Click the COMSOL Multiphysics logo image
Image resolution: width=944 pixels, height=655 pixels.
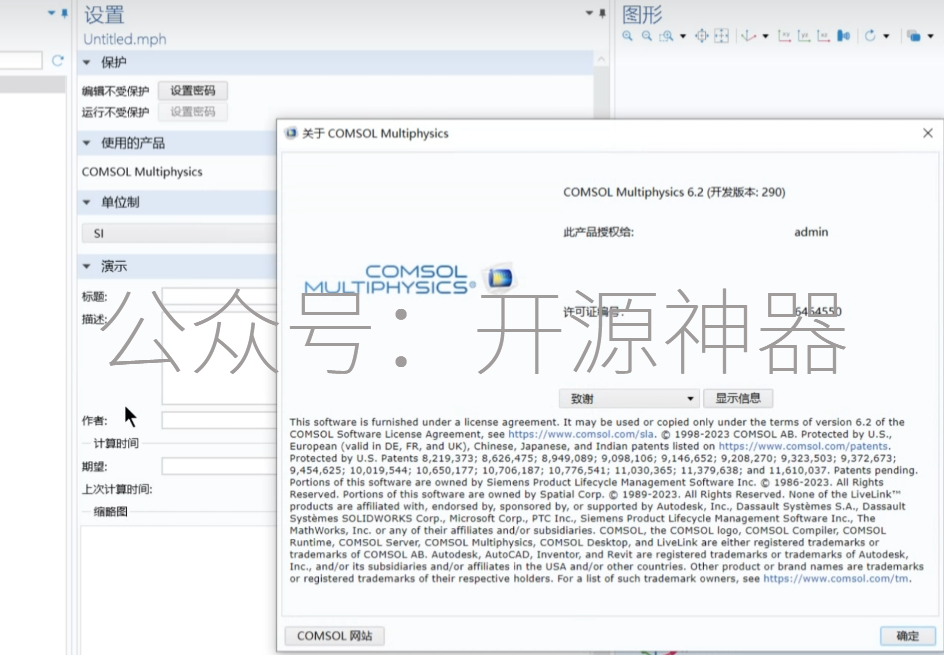(409, 279)
